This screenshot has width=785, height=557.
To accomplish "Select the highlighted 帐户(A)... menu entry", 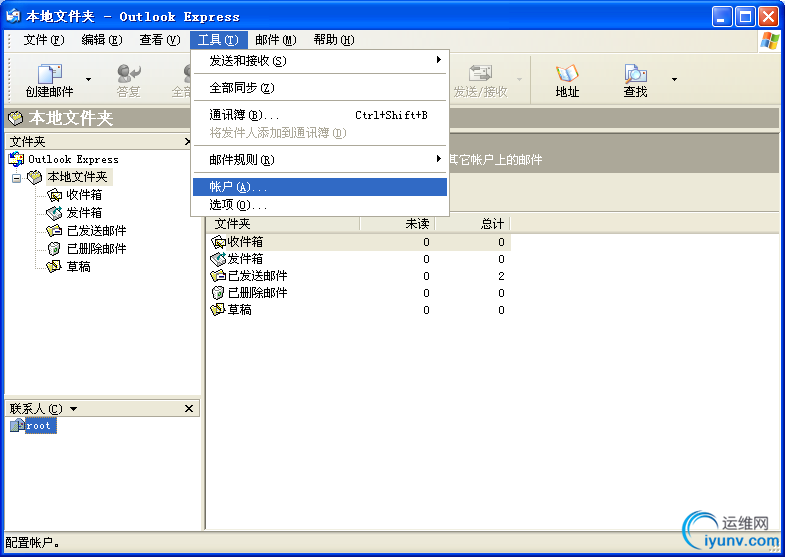I will pos(320,187).
